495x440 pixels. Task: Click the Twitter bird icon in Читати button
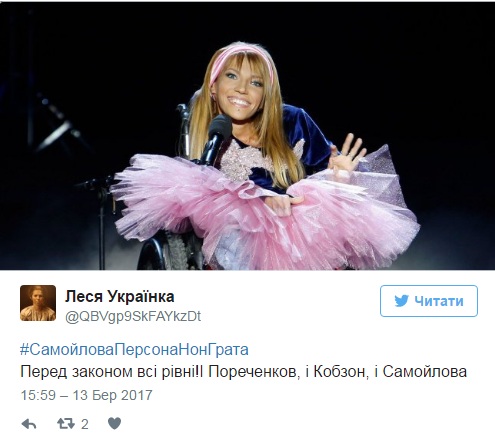coord(401,301)
